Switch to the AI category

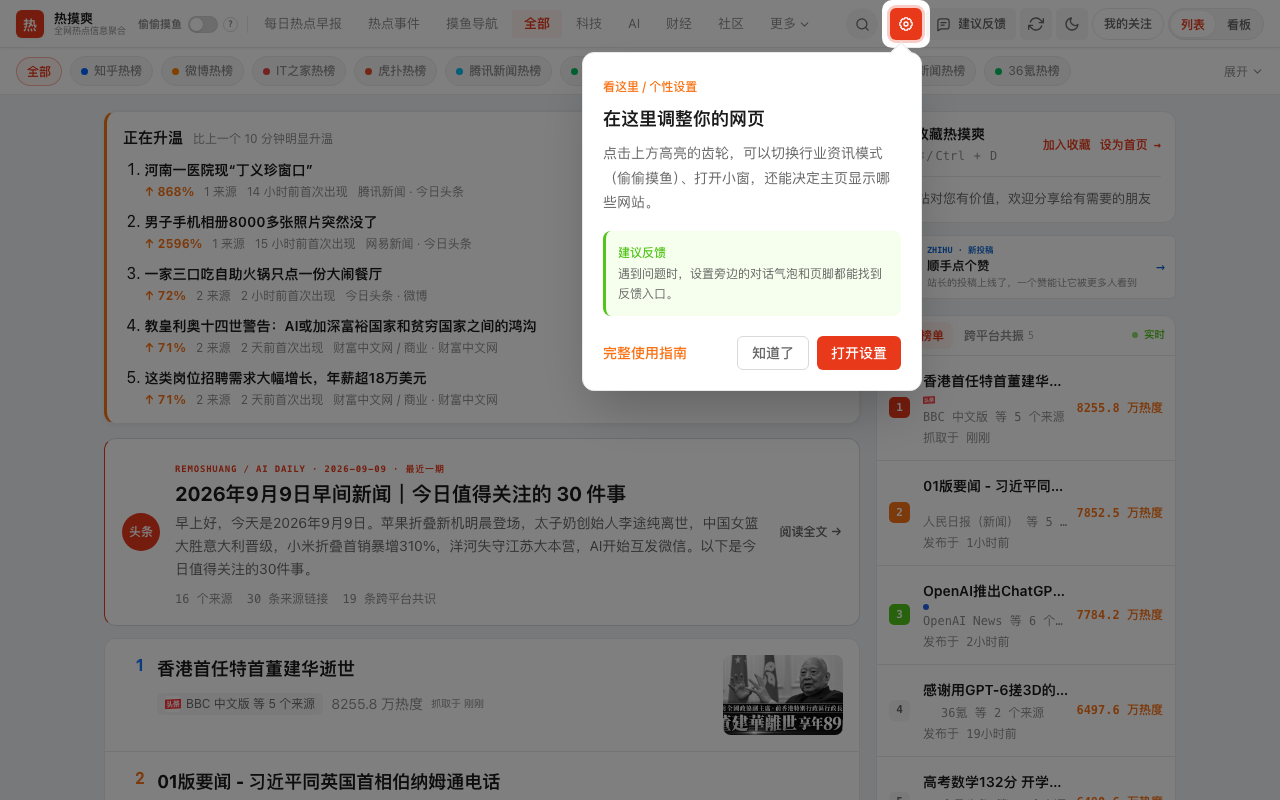pos(634,23)
